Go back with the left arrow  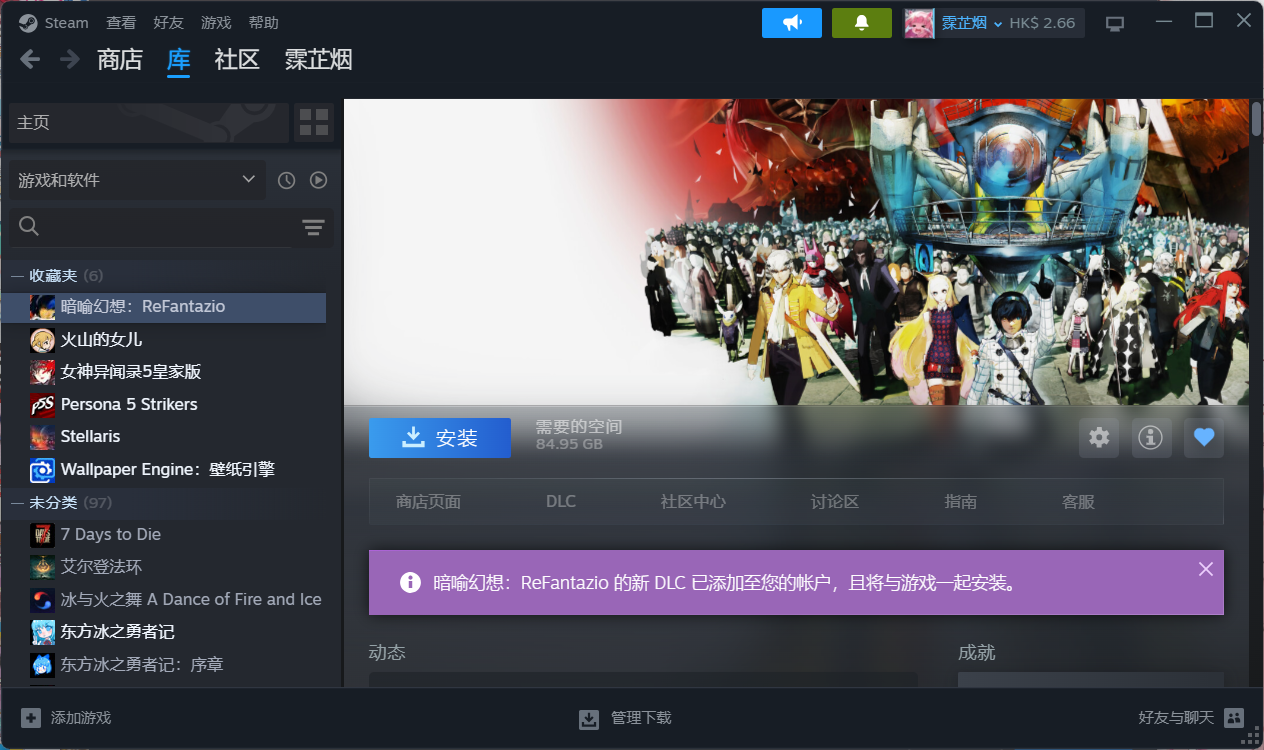click(x=30, y=59)
